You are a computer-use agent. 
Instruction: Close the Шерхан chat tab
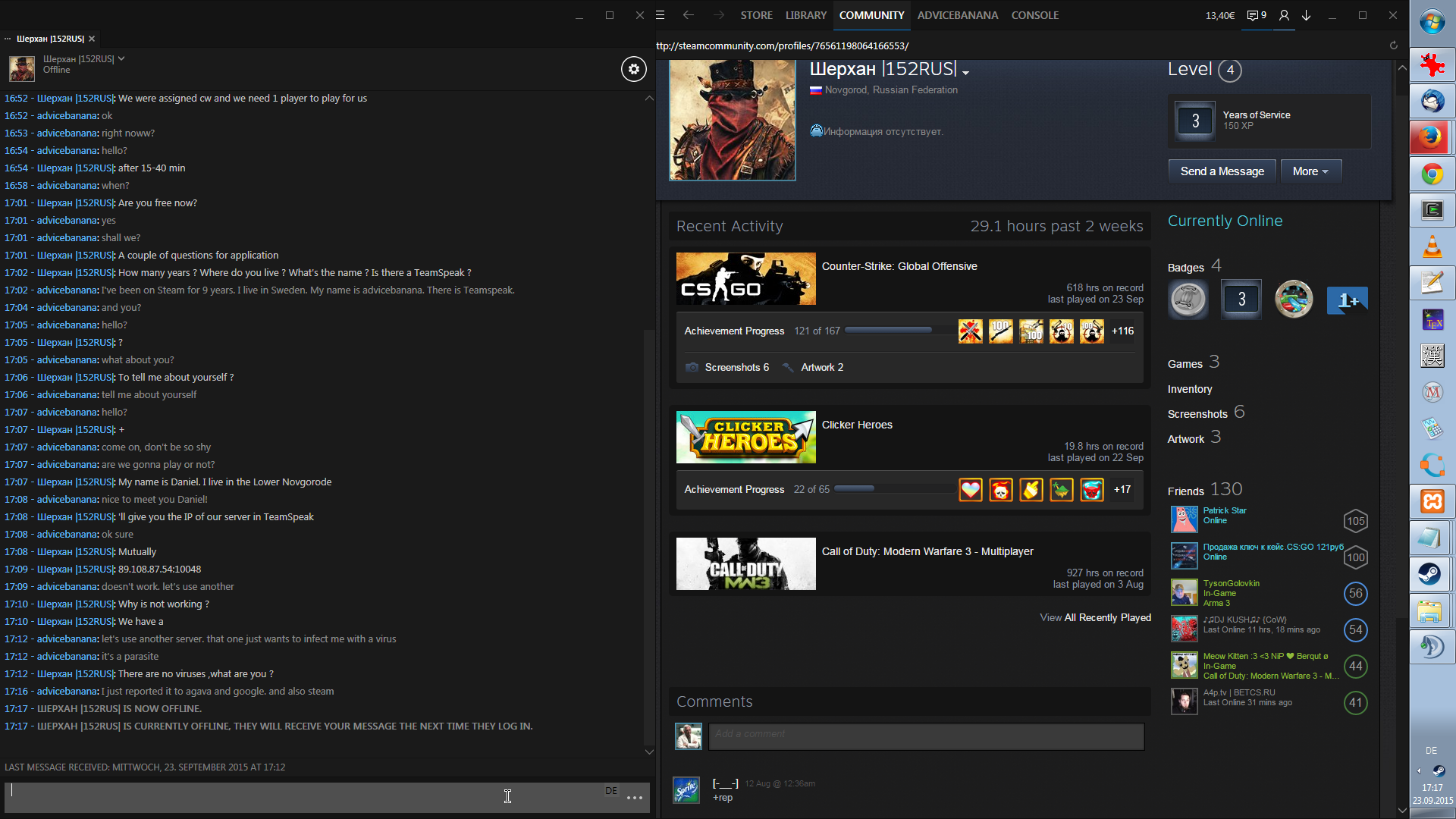click(92, 39)
